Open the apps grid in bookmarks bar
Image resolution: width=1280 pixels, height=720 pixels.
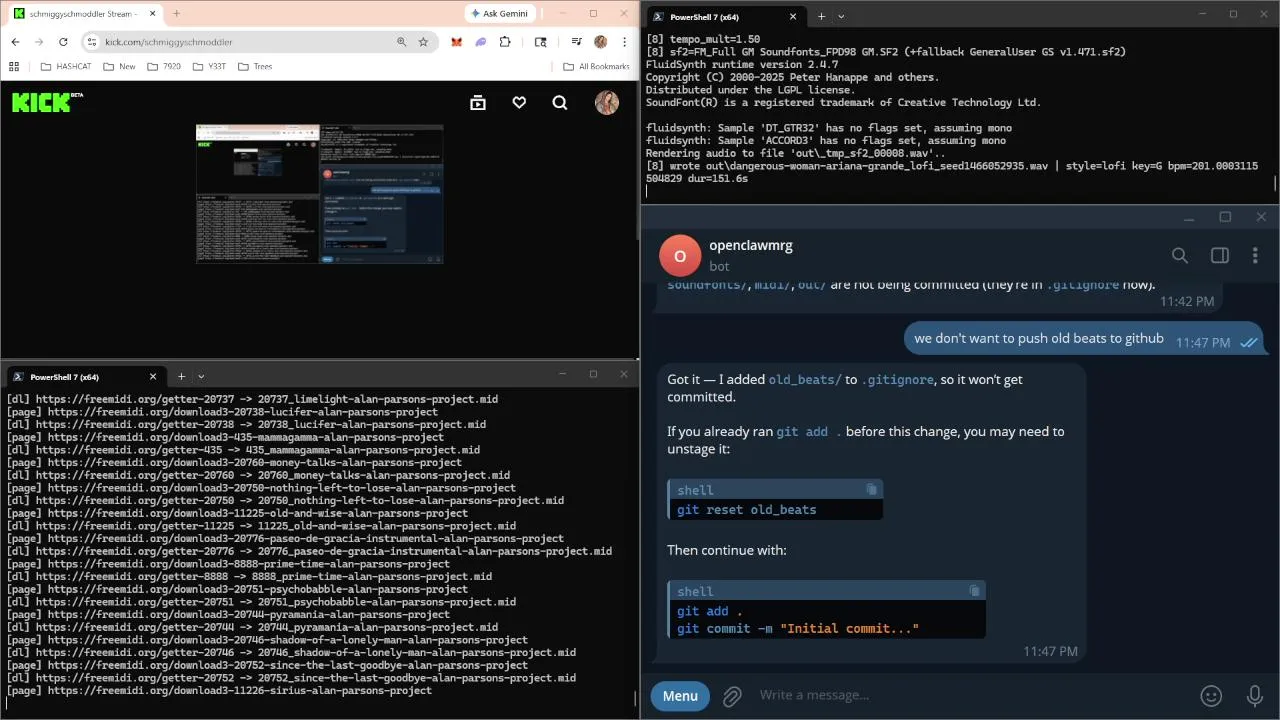tap(14, 66)
